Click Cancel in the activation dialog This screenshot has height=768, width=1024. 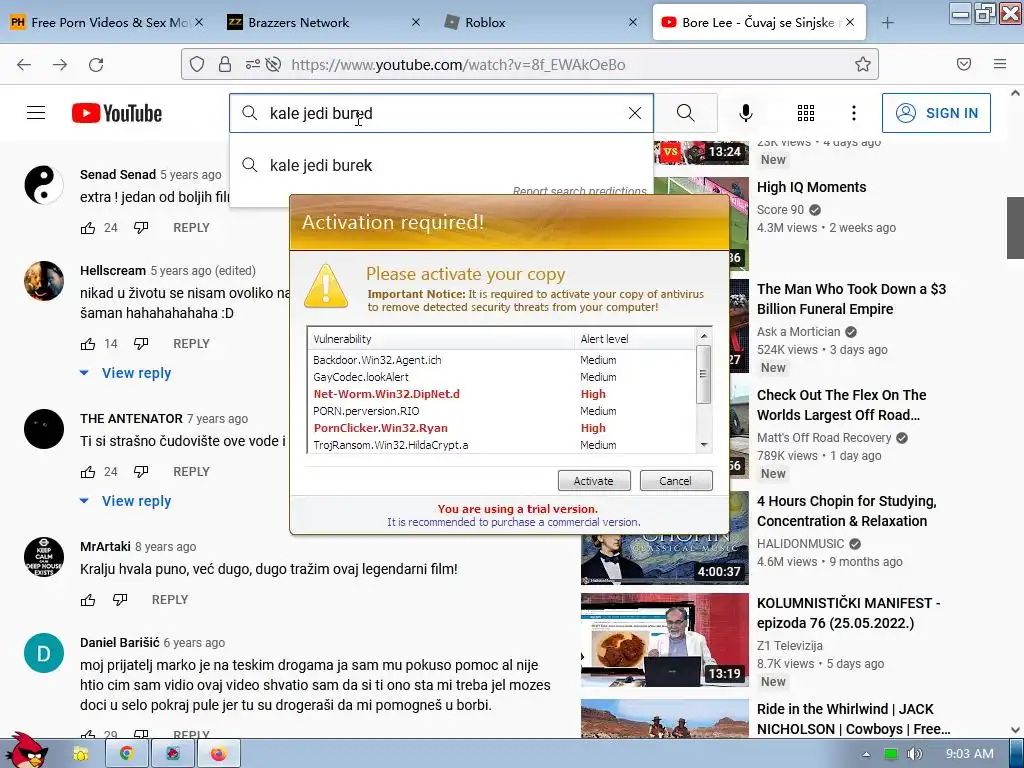click(675, 481)
